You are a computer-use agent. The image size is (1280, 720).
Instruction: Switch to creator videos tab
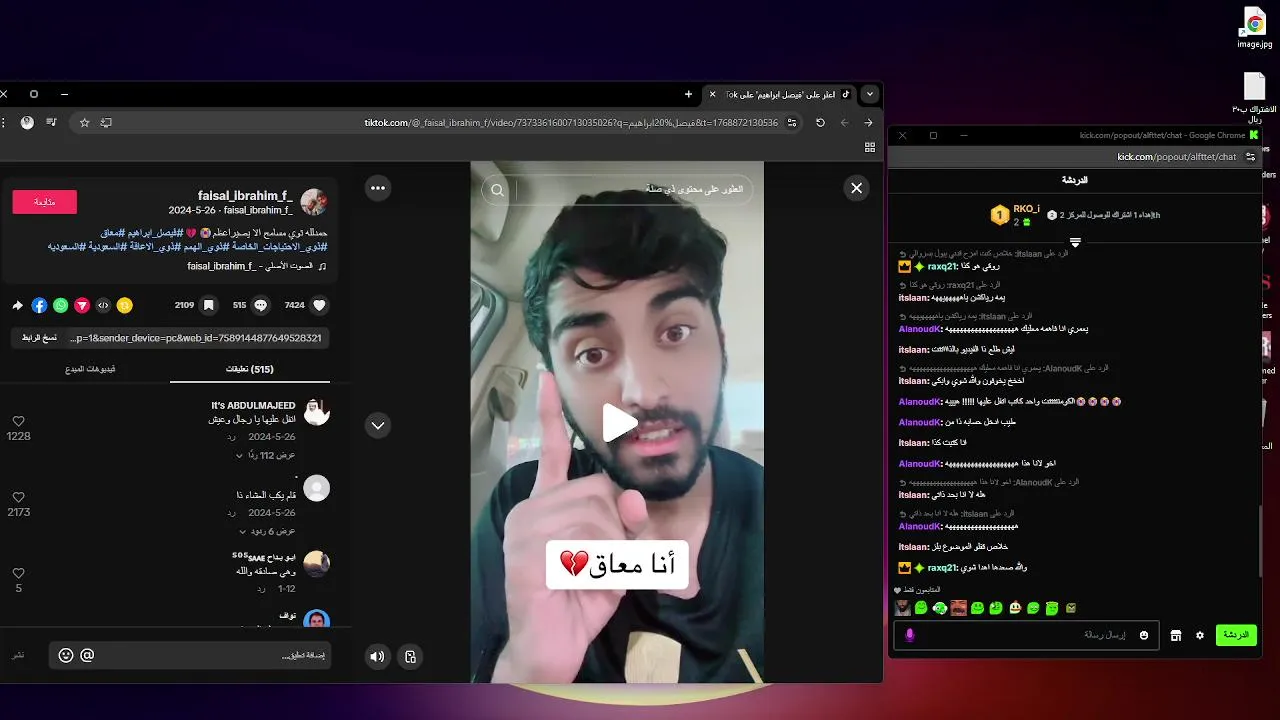point(91,369)
